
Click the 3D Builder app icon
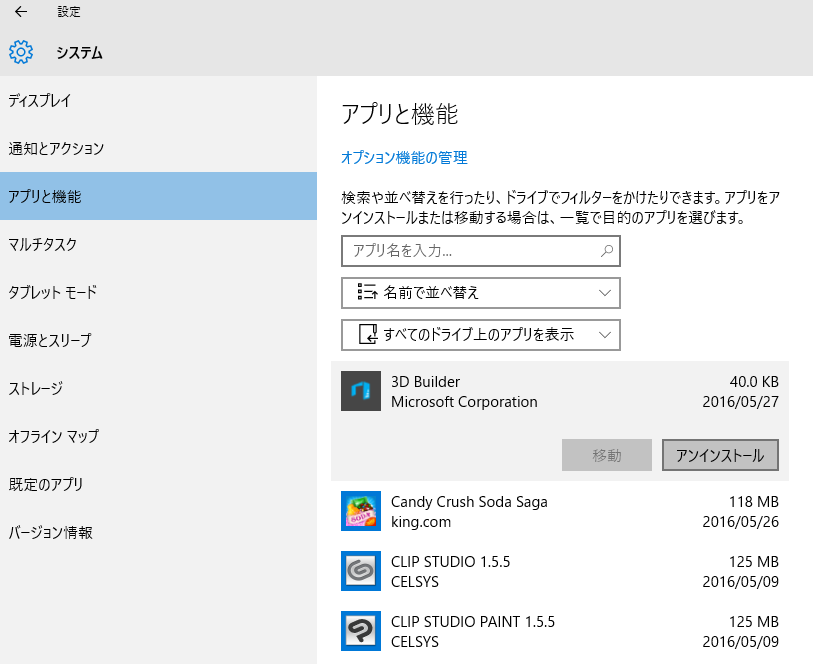(360, 391)
